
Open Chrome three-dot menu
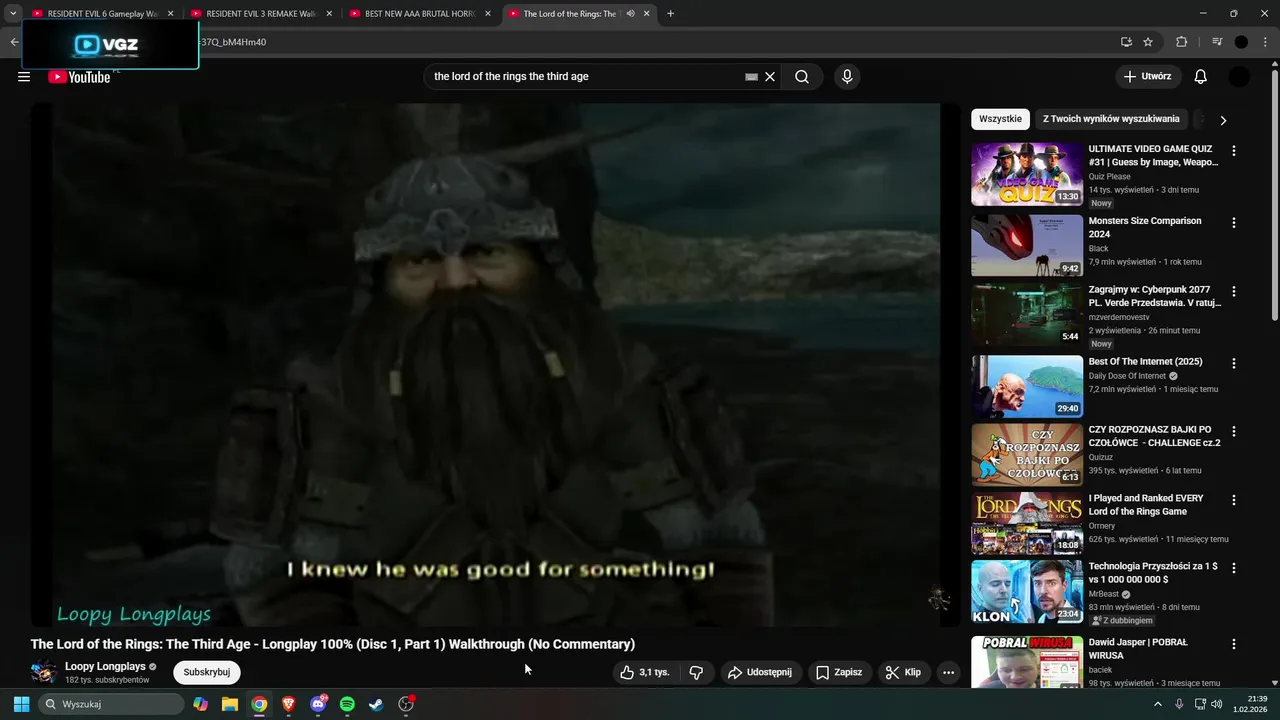(x=1265, y=42)
